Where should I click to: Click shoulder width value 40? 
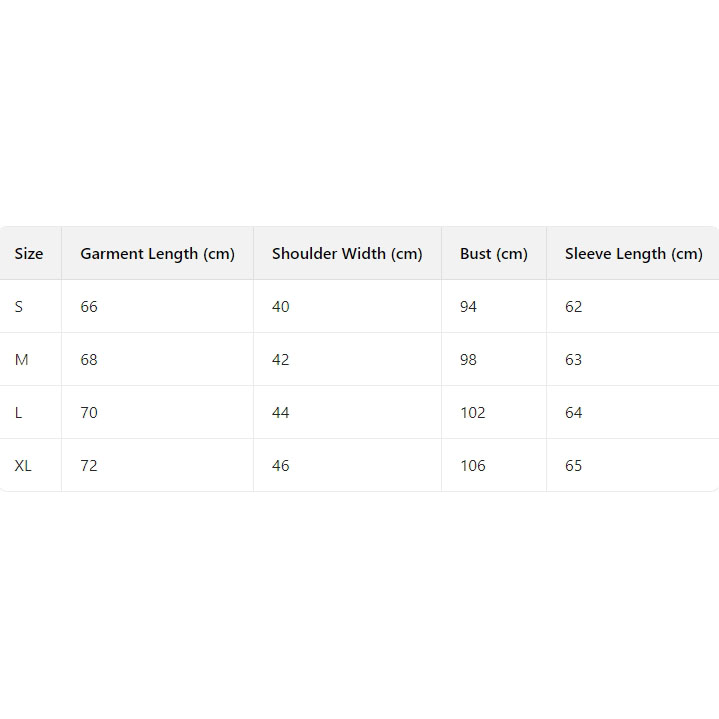280,307
